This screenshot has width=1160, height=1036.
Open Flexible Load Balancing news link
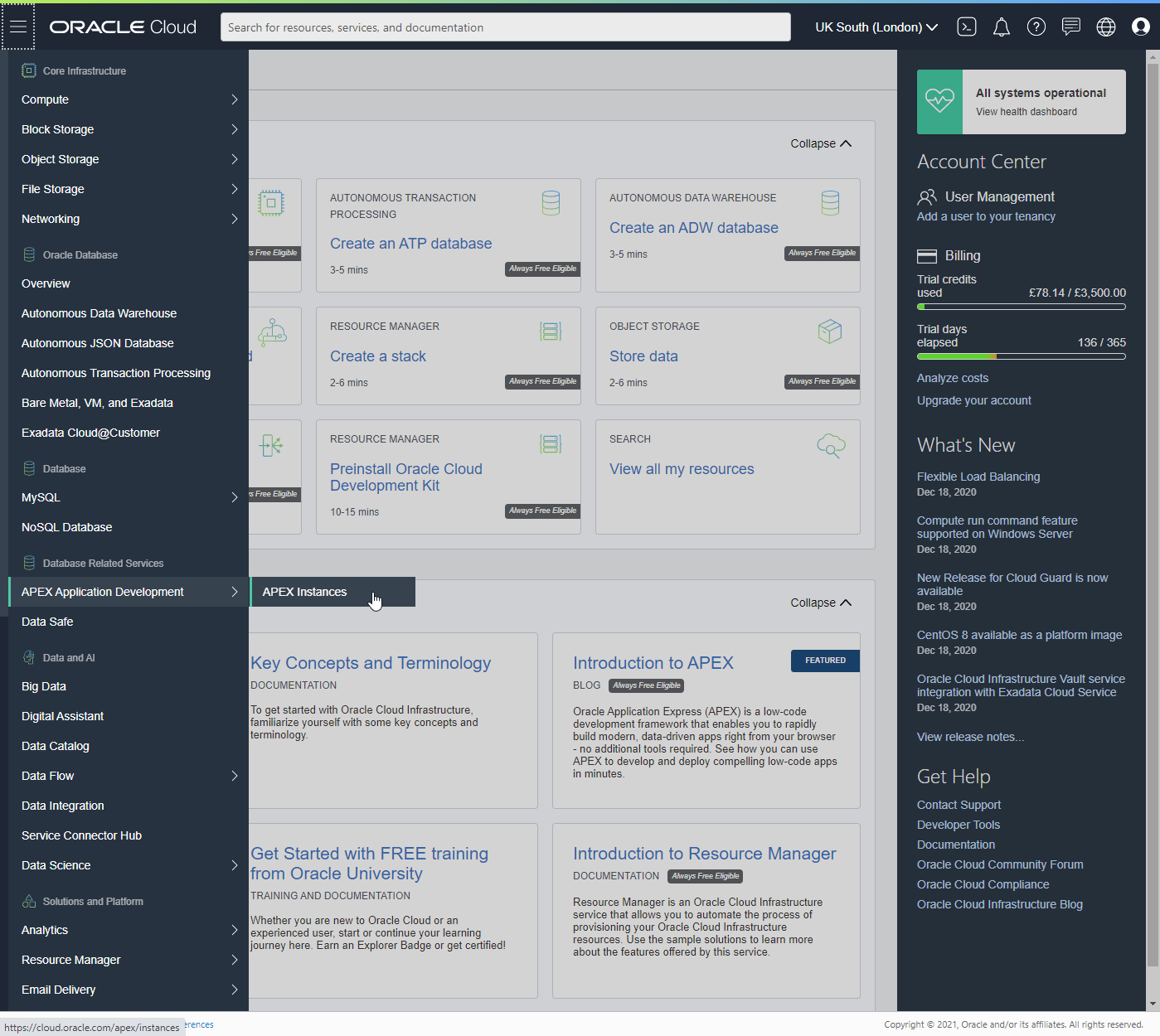pos(978,477)
